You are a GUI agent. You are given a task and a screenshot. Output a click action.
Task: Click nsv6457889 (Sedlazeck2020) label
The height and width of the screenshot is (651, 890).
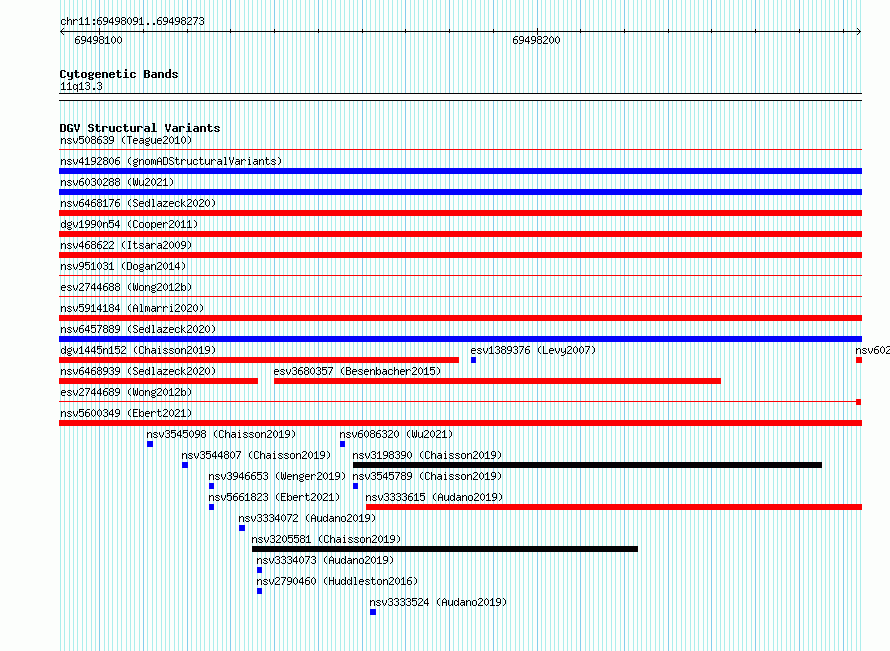click(138, 329)
